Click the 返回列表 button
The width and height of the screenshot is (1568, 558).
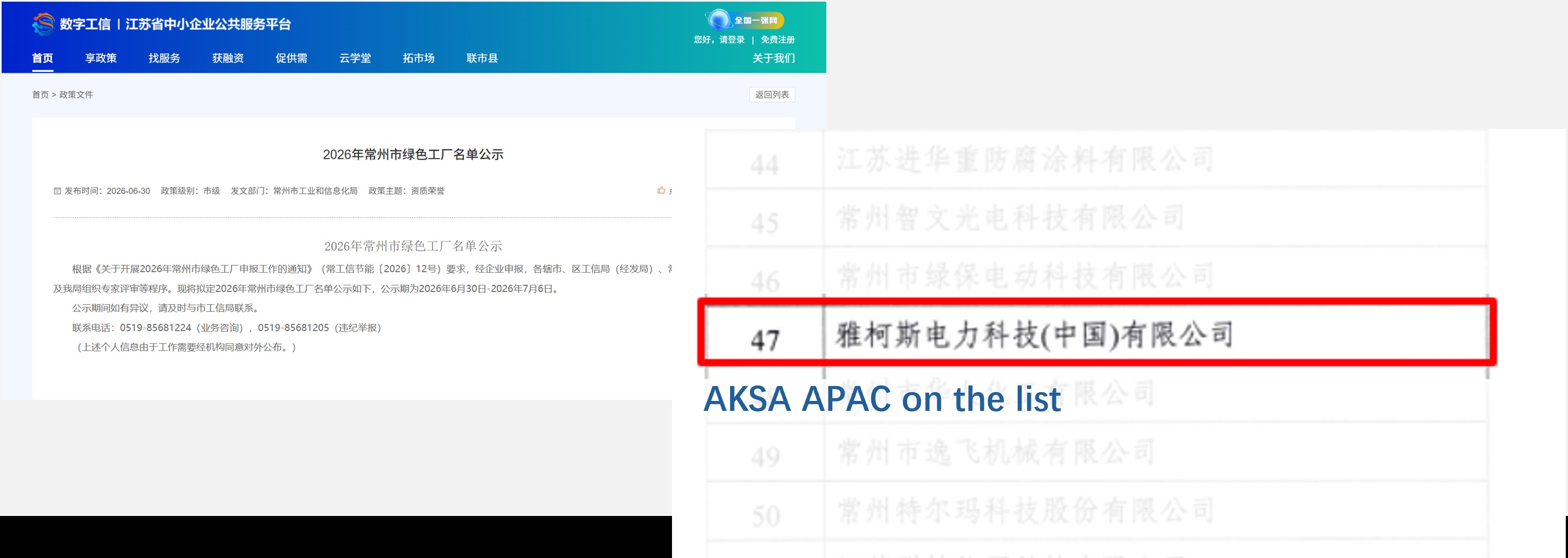(772, 95)
